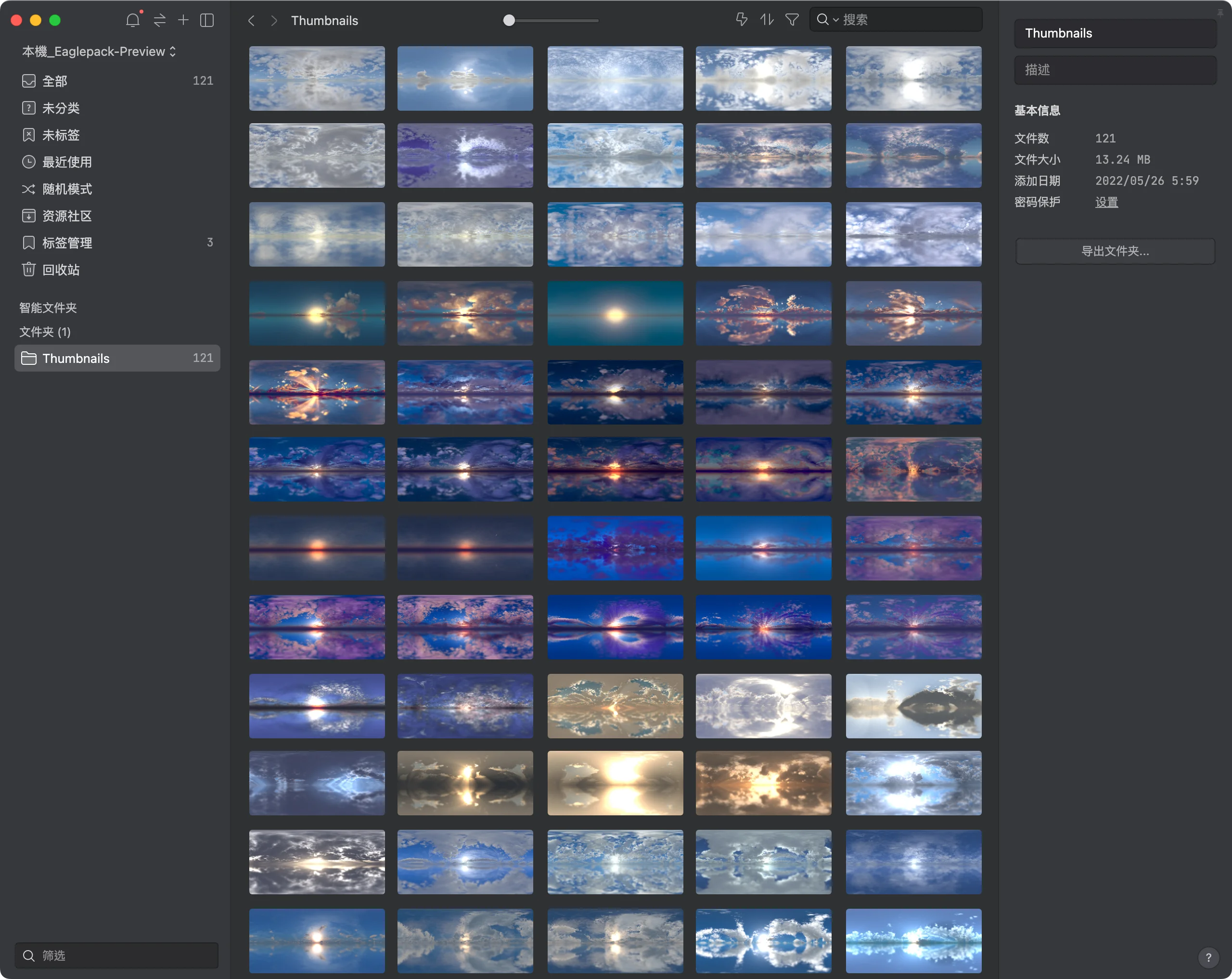This screenshot has width=1232, height=979.
Task: Click the 回收站 trash can icon
Action: pos(28,269)
